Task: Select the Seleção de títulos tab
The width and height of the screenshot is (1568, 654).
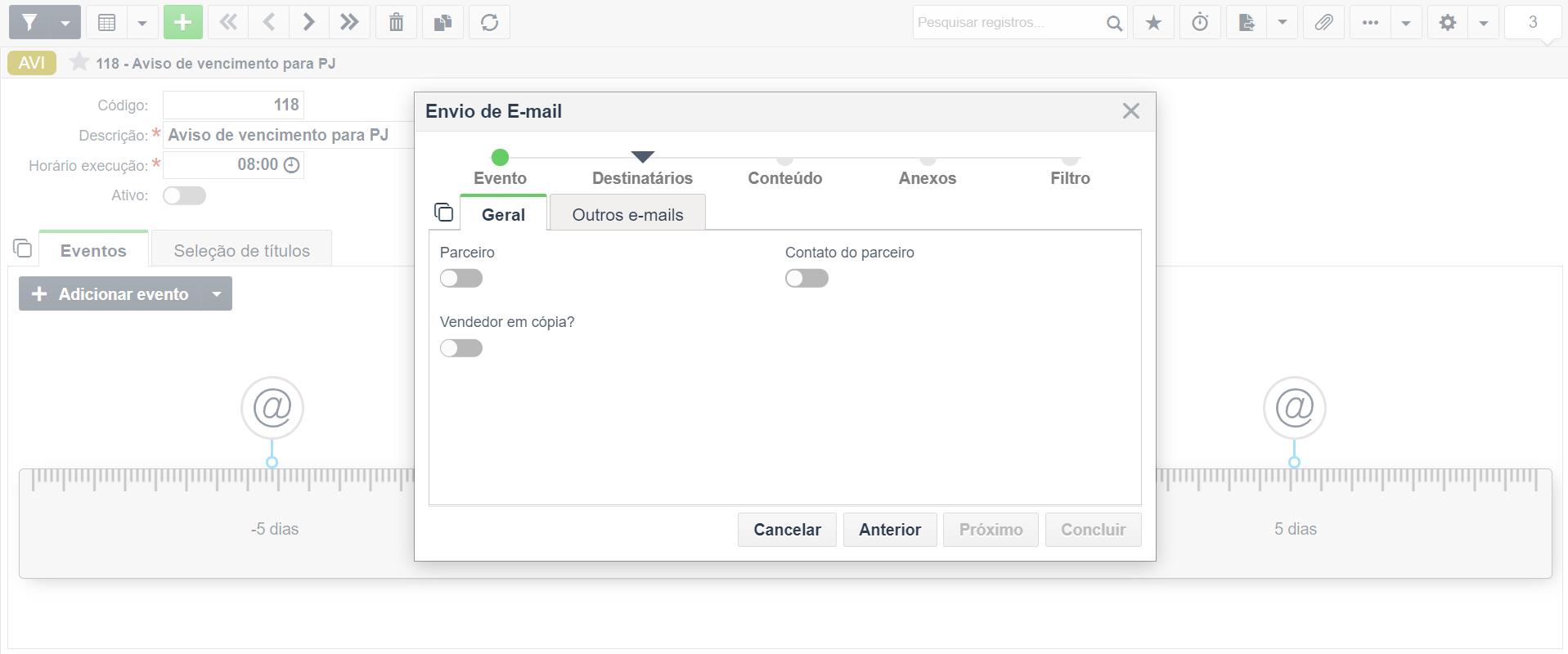Action: coord(242,250)
